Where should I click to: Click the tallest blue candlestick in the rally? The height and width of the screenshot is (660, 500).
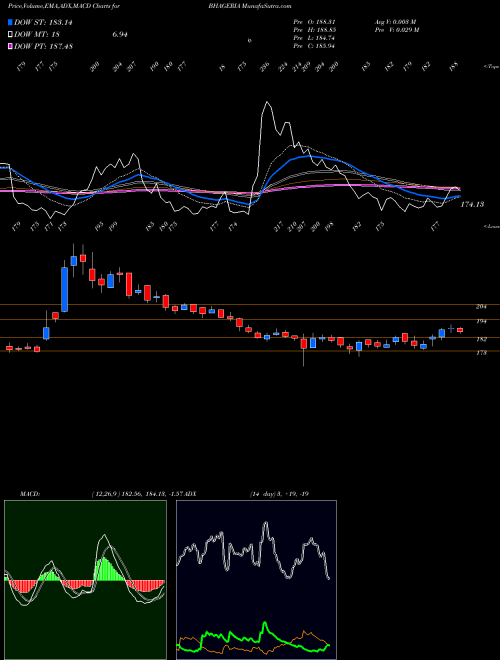coord(64,289)
